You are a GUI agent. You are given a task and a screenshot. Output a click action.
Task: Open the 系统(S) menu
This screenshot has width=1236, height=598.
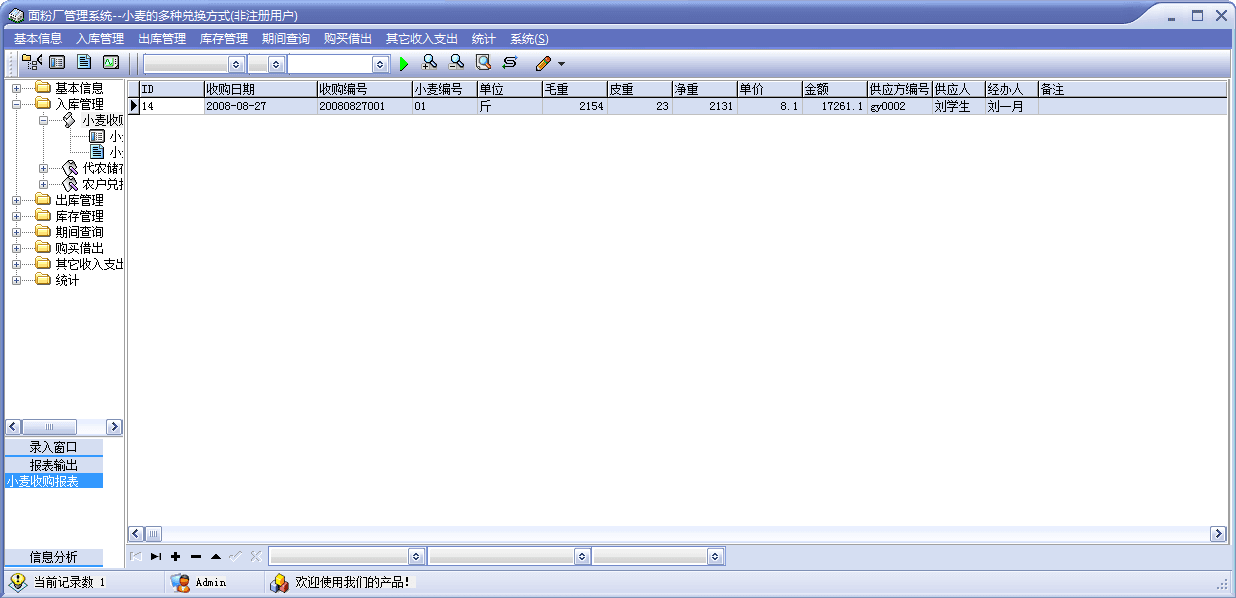[x=529, y=39]
